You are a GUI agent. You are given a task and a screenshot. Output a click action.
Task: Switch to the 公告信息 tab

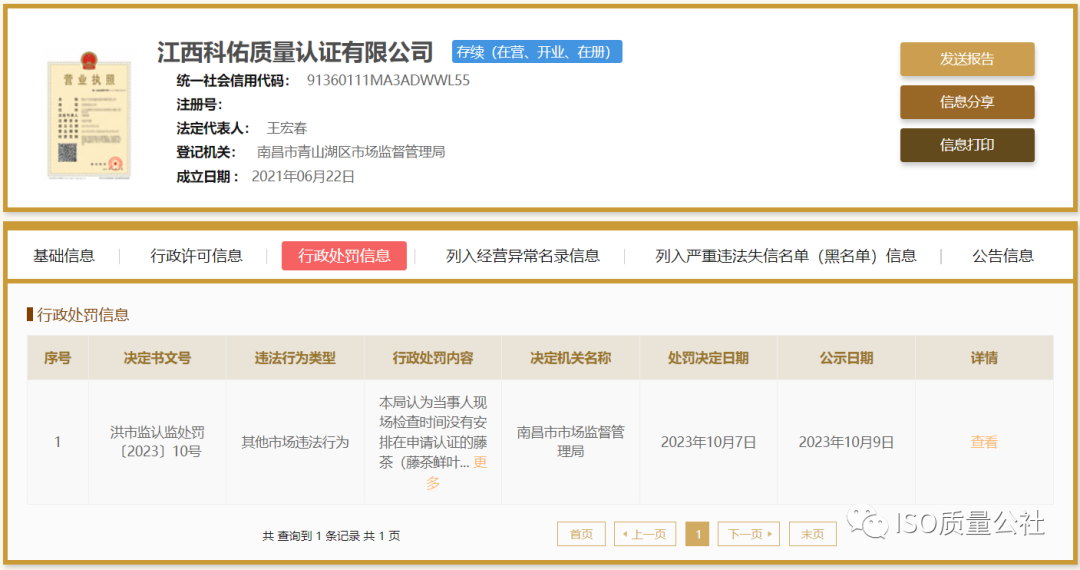click(1003, 256)
